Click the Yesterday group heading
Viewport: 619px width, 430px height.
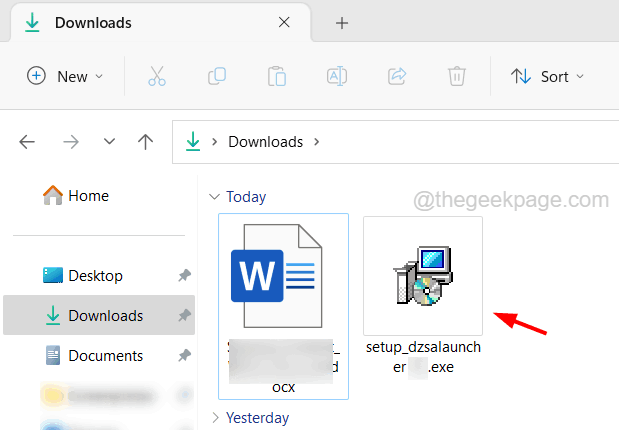257,418
